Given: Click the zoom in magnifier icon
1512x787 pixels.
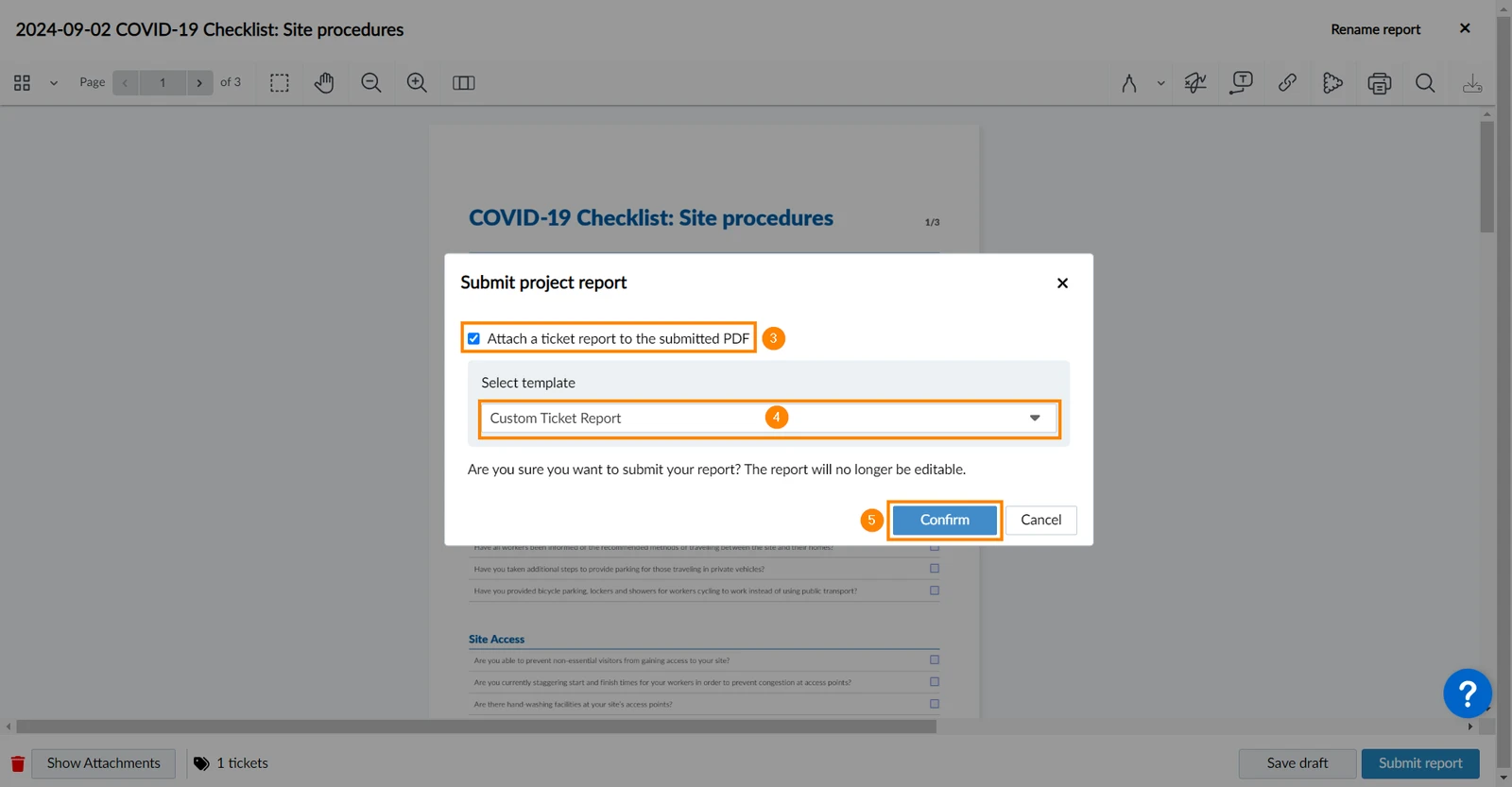Looking at the screenshot, I should 417,83.
